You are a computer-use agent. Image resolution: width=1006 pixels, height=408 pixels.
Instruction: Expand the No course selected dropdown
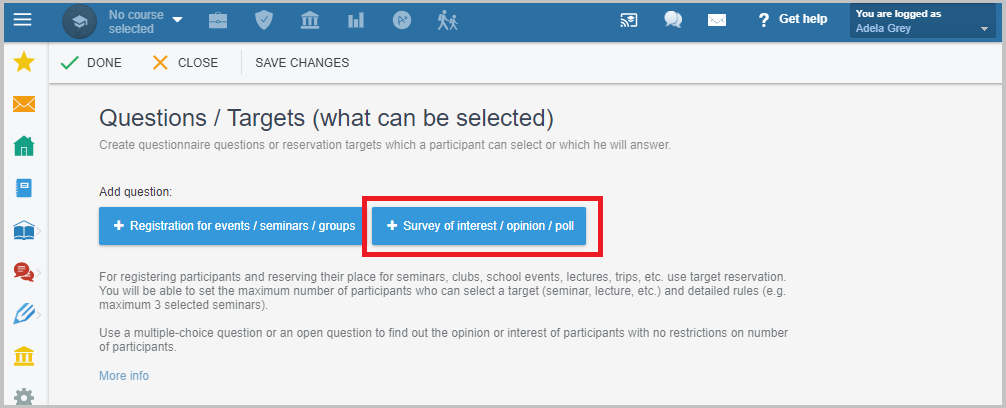click(x=145, y=21)
